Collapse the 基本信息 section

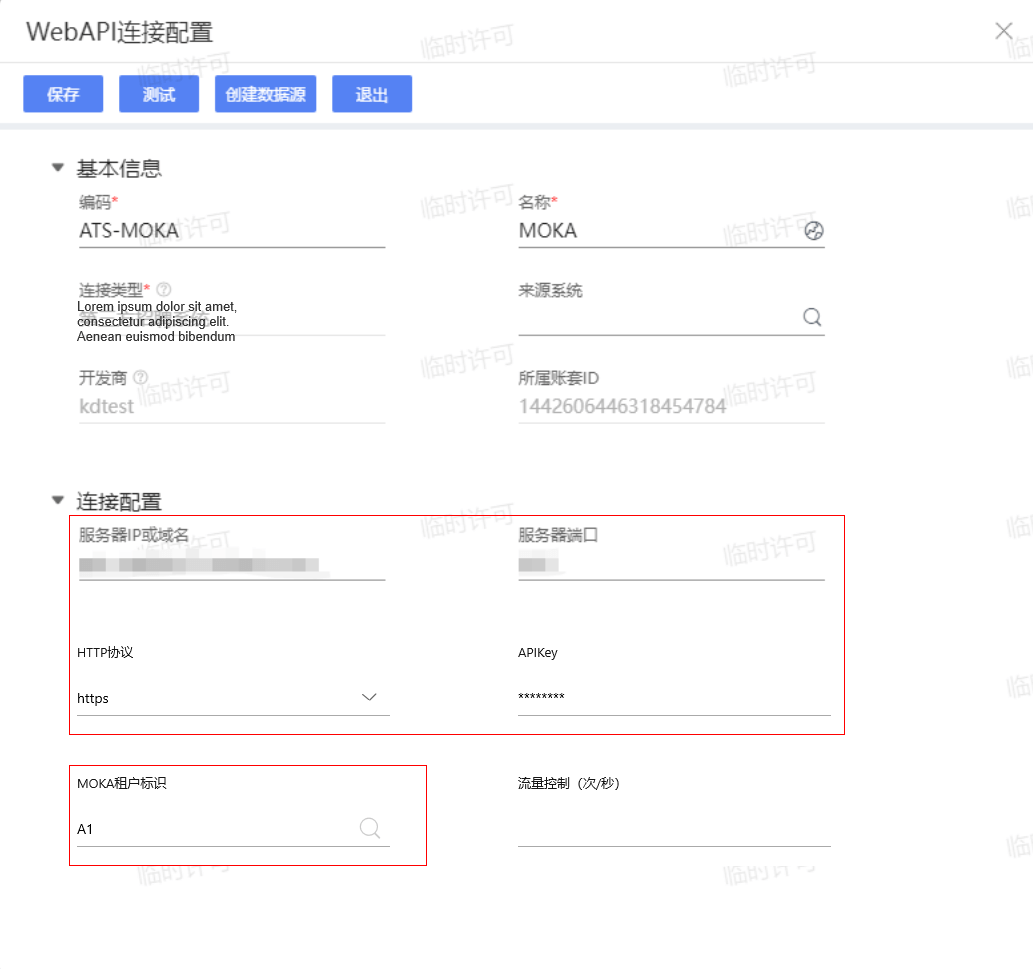[58, 168]
